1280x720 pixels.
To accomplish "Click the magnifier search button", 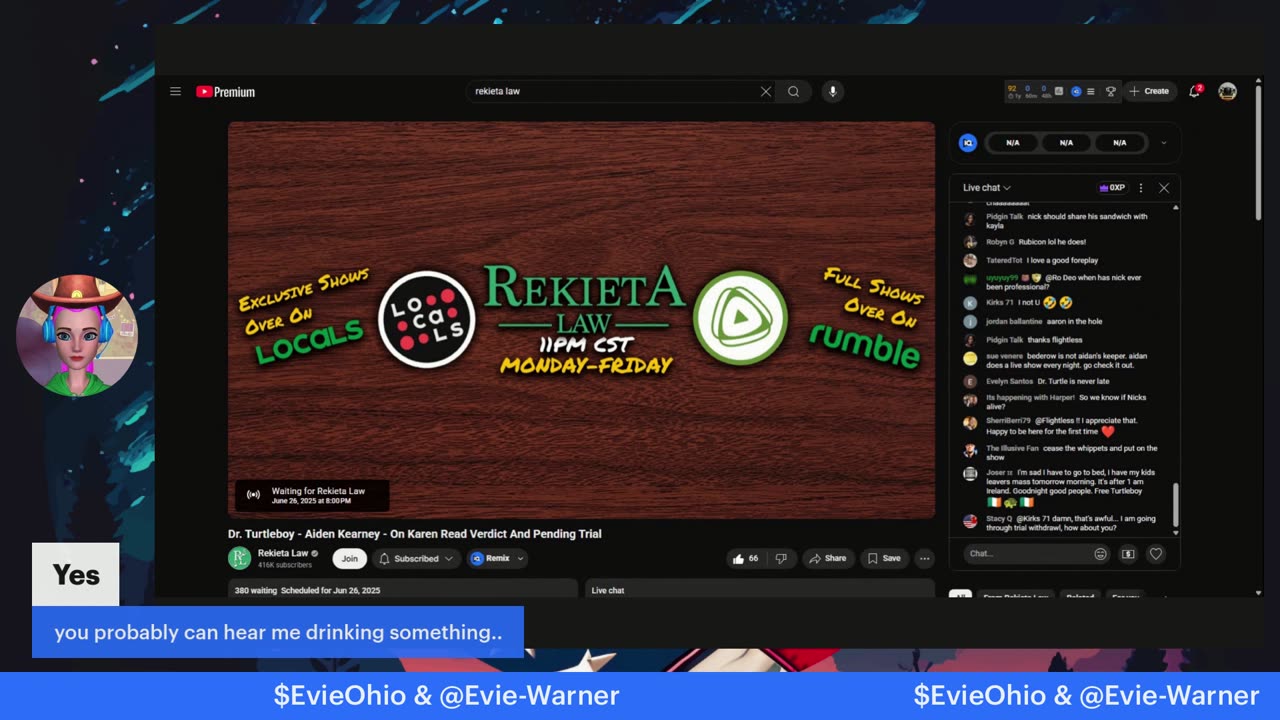I will (x=793, y=91).
